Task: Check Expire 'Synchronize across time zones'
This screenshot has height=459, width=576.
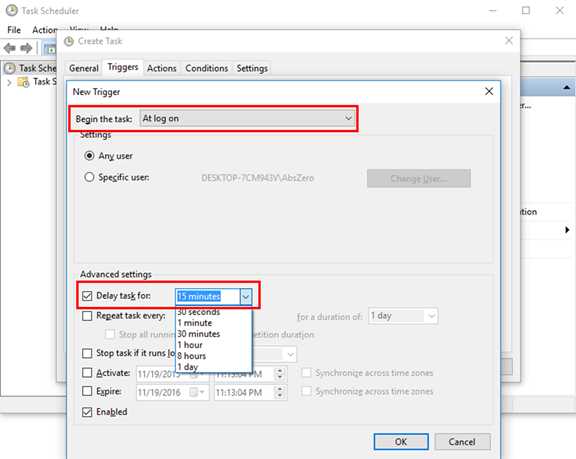Action: click(306, 391)
